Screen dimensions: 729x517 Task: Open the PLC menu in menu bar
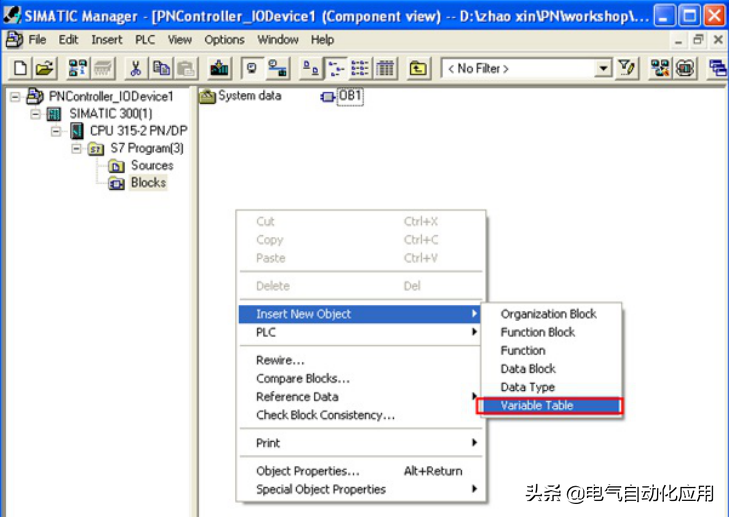pos(145,40)
